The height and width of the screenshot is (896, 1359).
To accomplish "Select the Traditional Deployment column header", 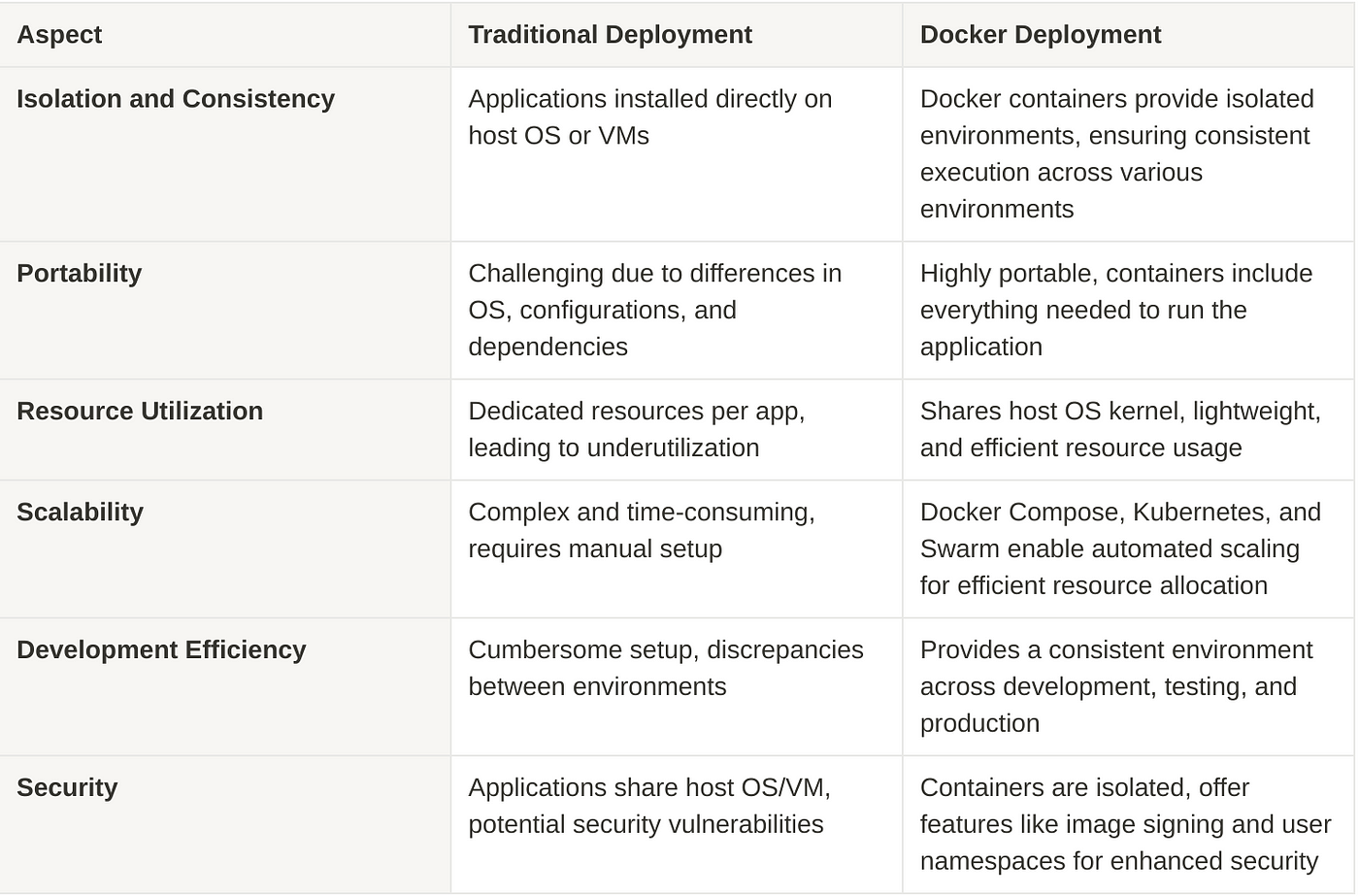I will point(610,35).
